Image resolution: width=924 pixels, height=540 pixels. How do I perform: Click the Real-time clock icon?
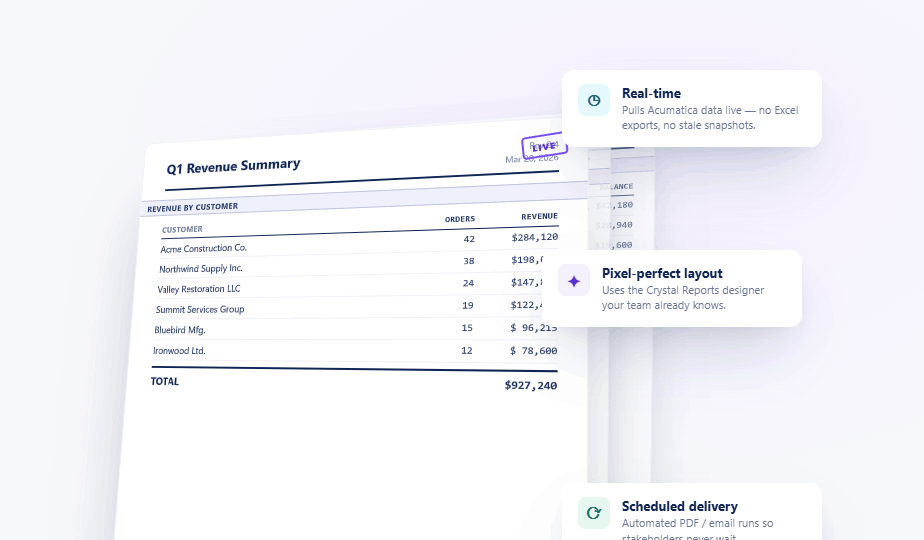pos(594,100)
